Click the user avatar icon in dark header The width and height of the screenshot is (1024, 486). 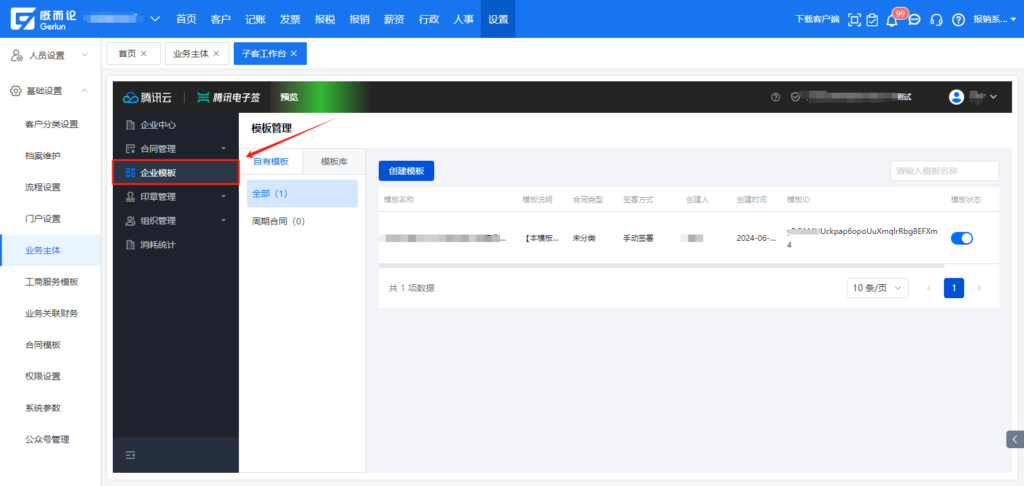[x=957, y=97]
